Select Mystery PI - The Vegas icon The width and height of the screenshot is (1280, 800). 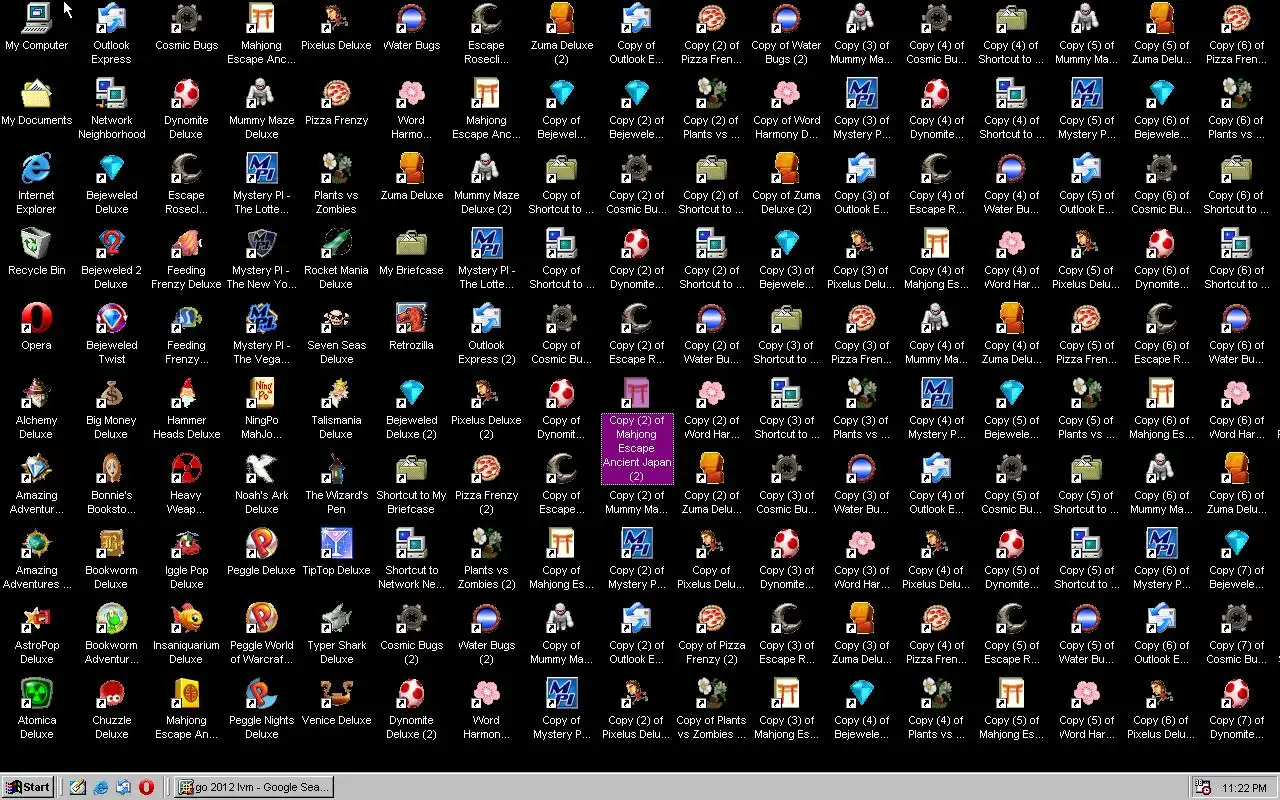click(x=262, y=335)
